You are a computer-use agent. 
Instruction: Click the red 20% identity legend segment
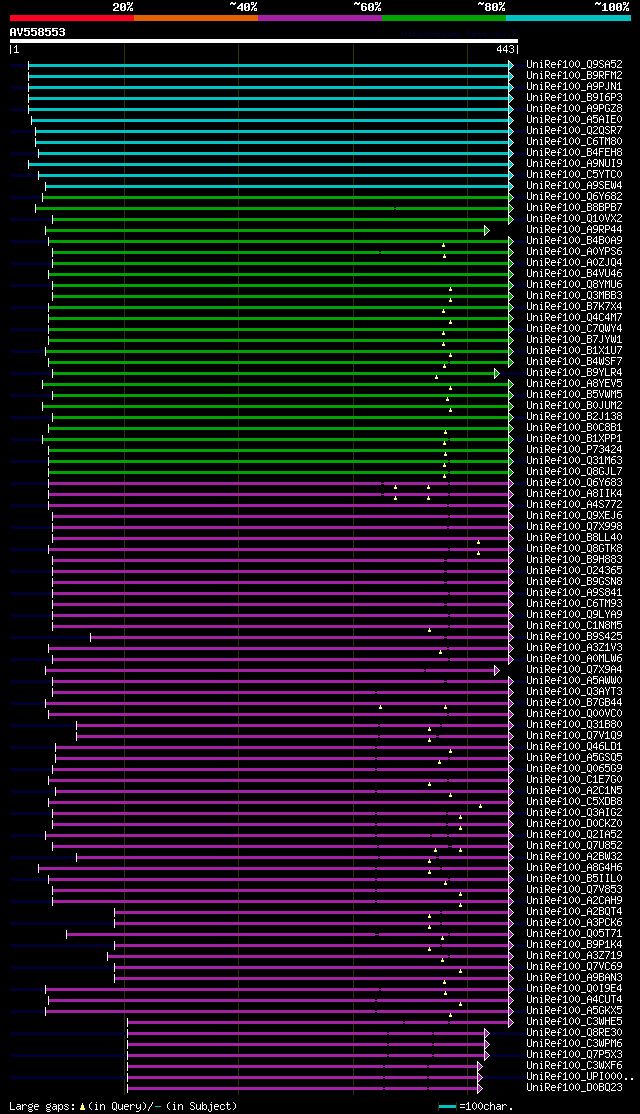click(72, 17)
